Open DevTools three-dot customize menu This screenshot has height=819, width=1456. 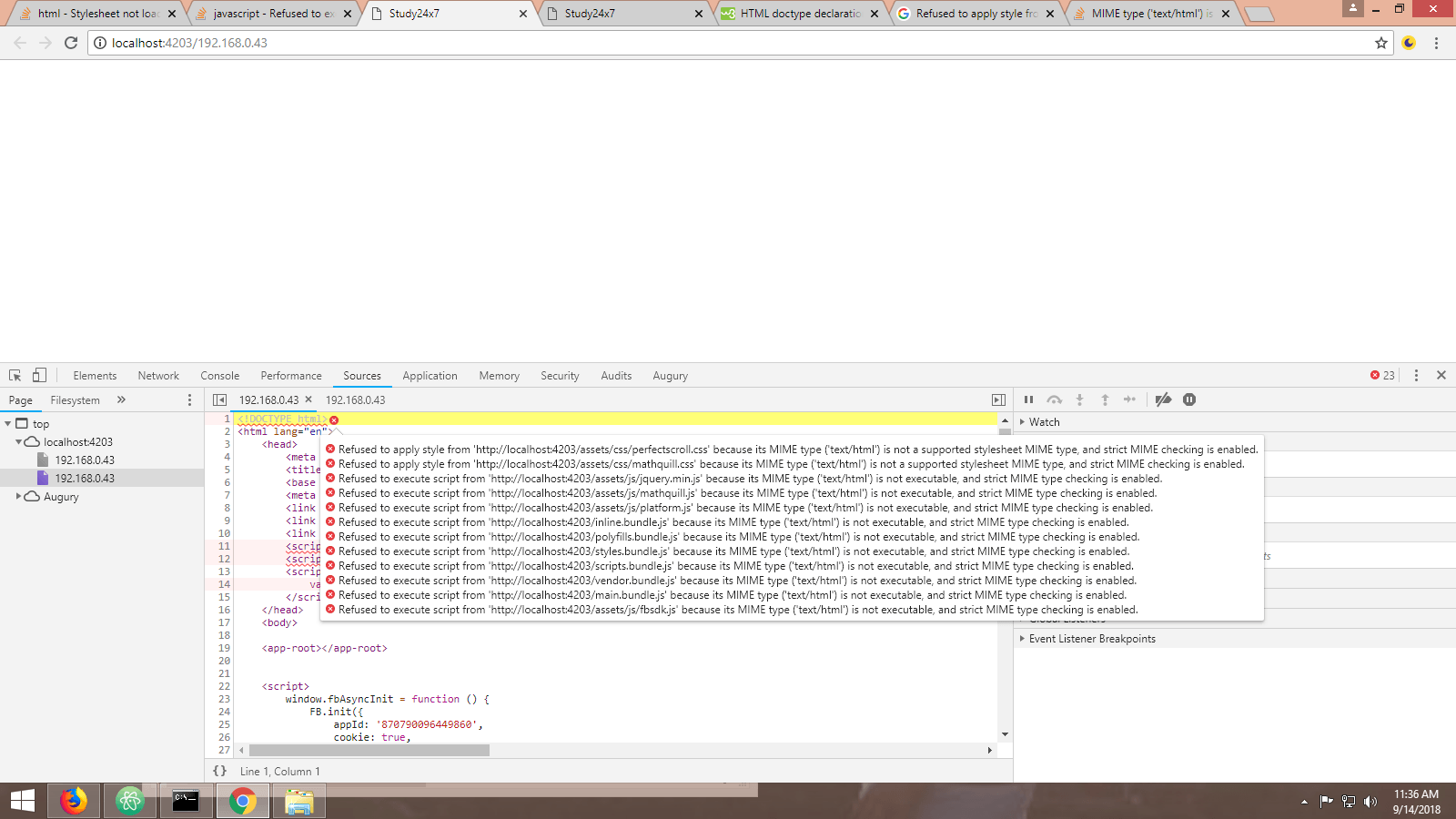click(1416, 375)
